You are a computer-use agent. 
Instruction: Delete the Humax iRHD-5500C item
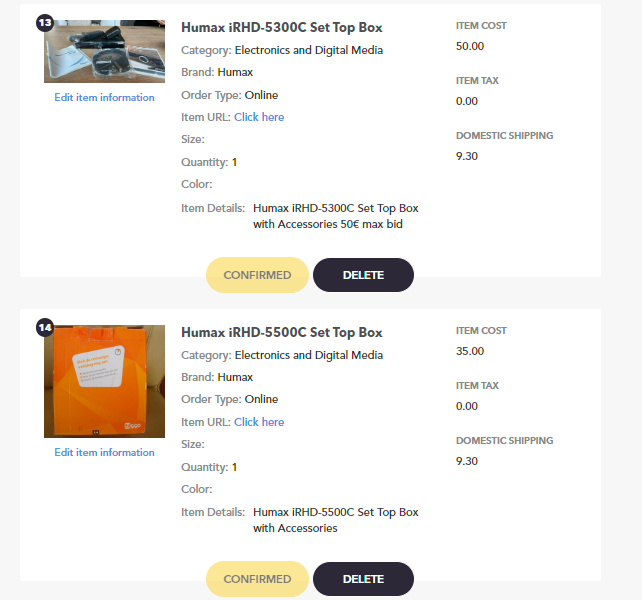[x=363, y=579]
